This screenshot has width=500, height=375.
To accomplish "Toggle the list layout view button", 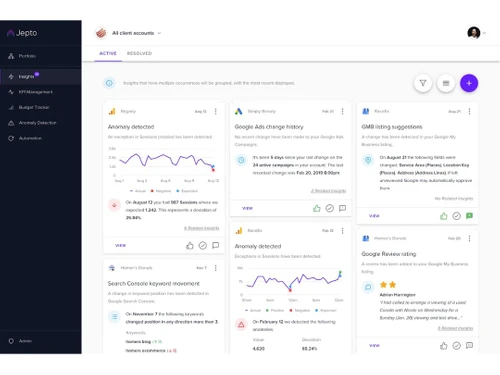I will point(446,83).
